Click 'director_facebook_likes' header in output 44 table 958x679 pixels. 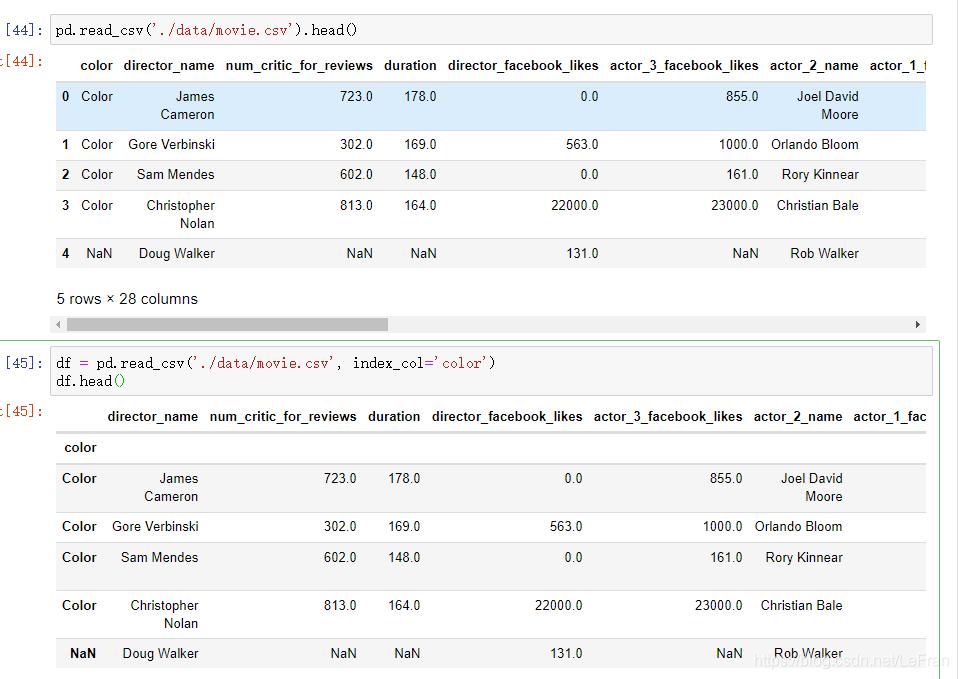tap(523, 65)
